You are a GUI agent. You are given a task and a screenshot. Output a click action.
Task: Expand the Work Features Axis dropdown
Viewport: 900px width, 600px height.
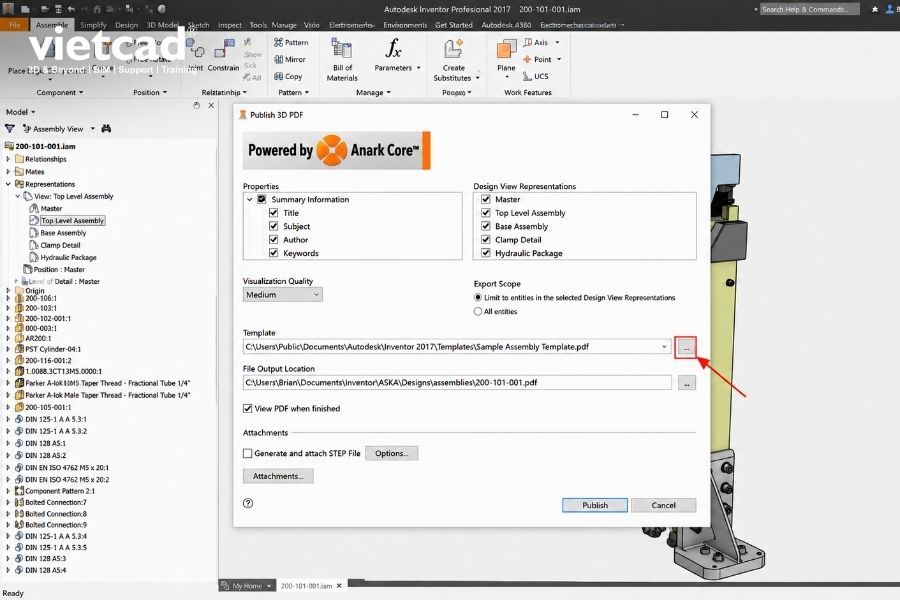click(x=557, y=42)
